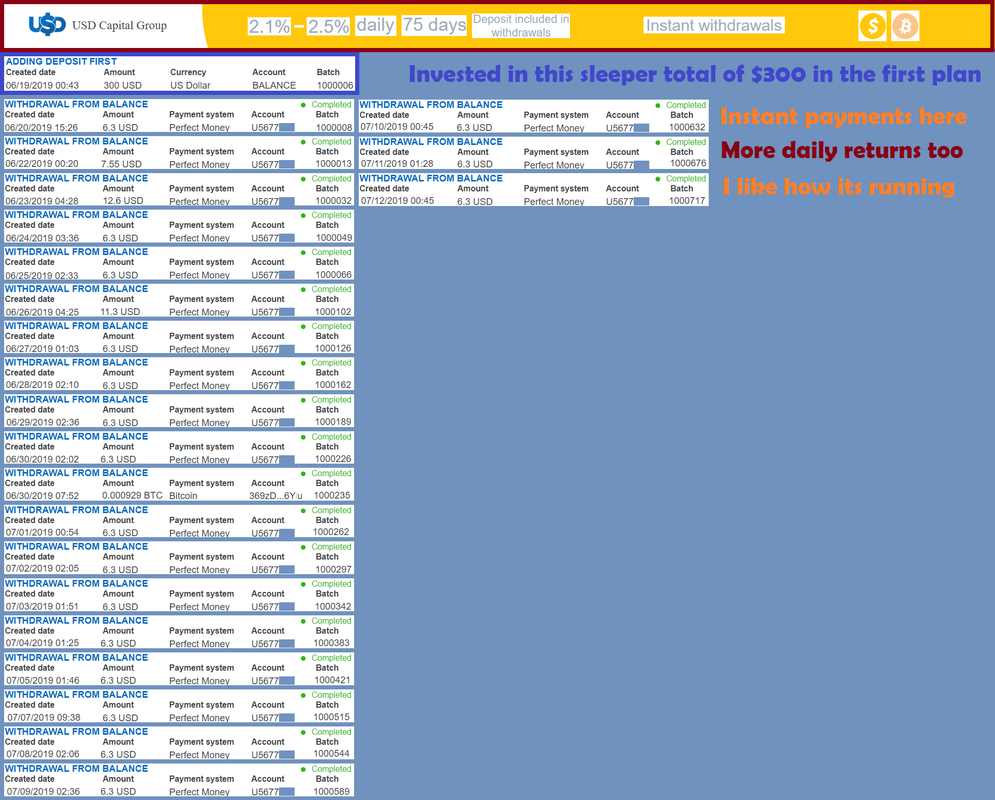Screen dimensions: 995x800
Task: Click batch number 1000126
Action: coord(333,348)
